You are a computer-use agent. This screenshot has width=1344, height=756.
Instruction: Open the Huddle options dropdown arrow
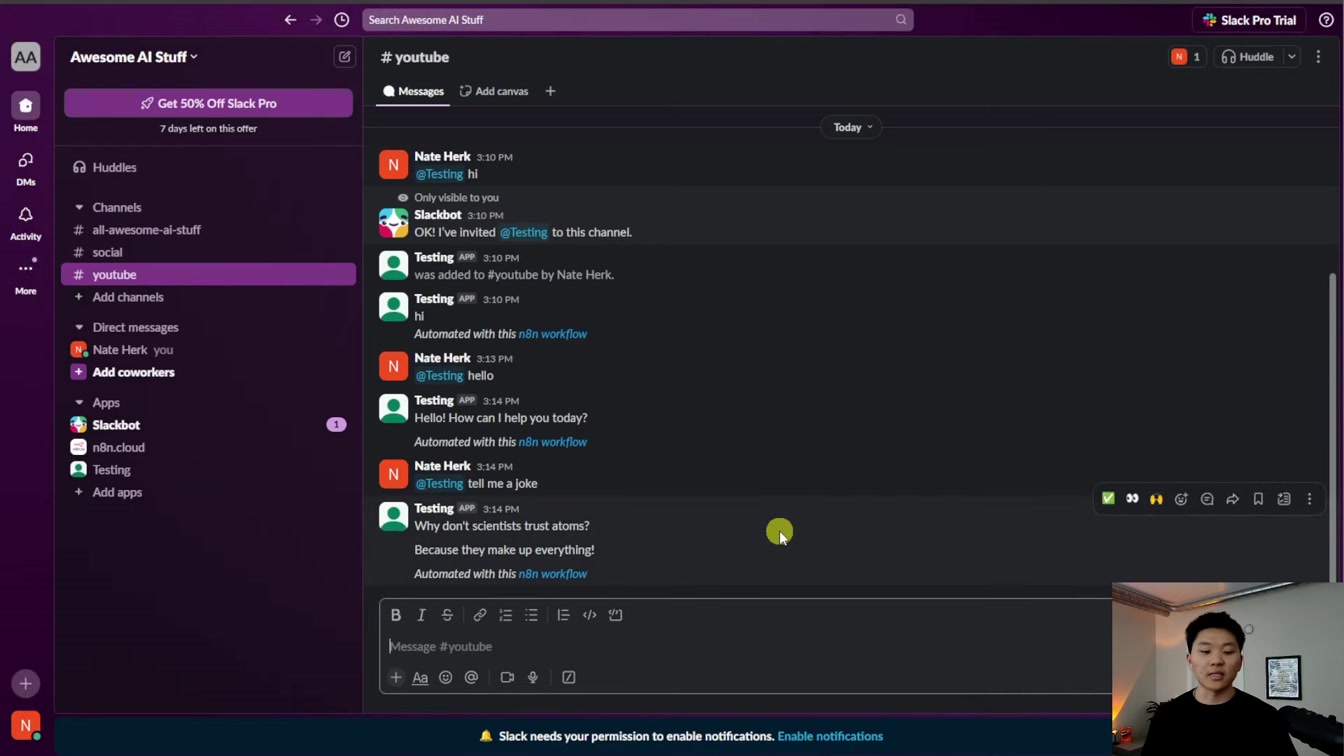point(1292,57)
